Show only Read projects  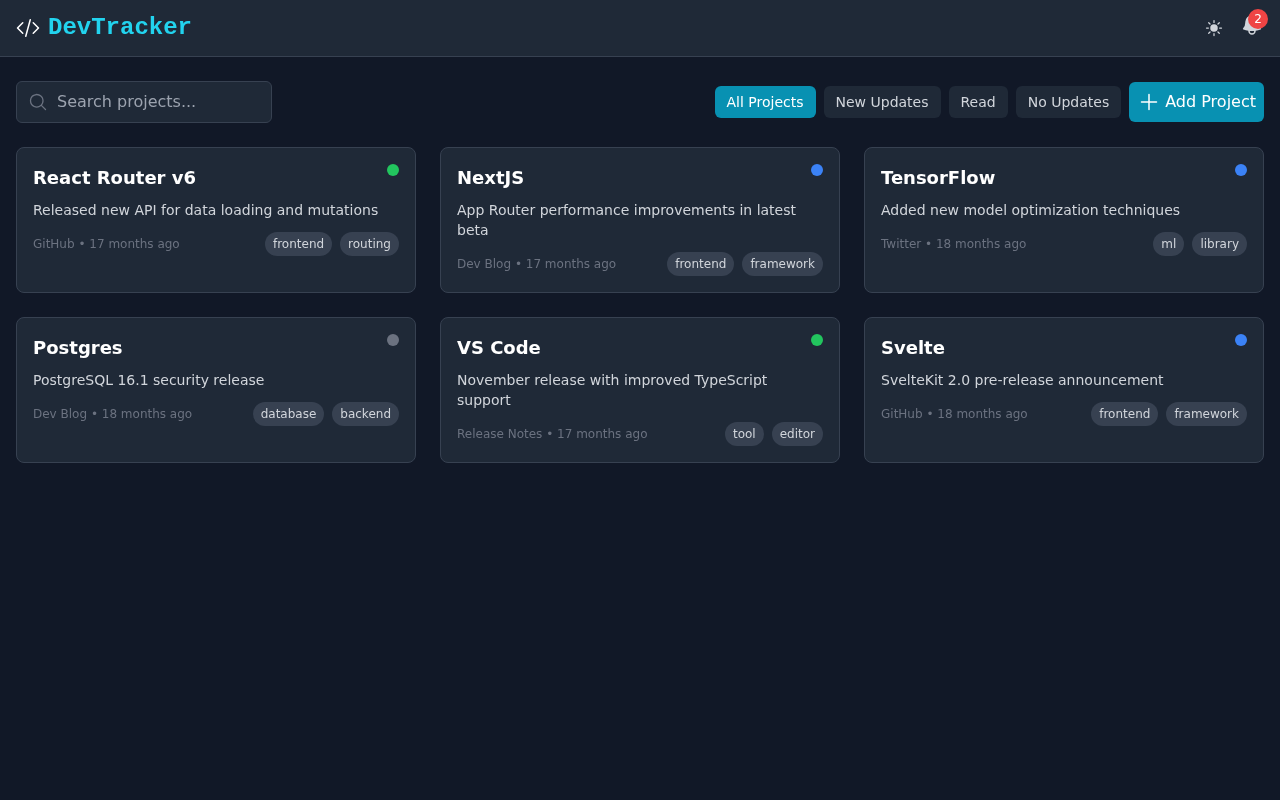click(x=978, y=102)
